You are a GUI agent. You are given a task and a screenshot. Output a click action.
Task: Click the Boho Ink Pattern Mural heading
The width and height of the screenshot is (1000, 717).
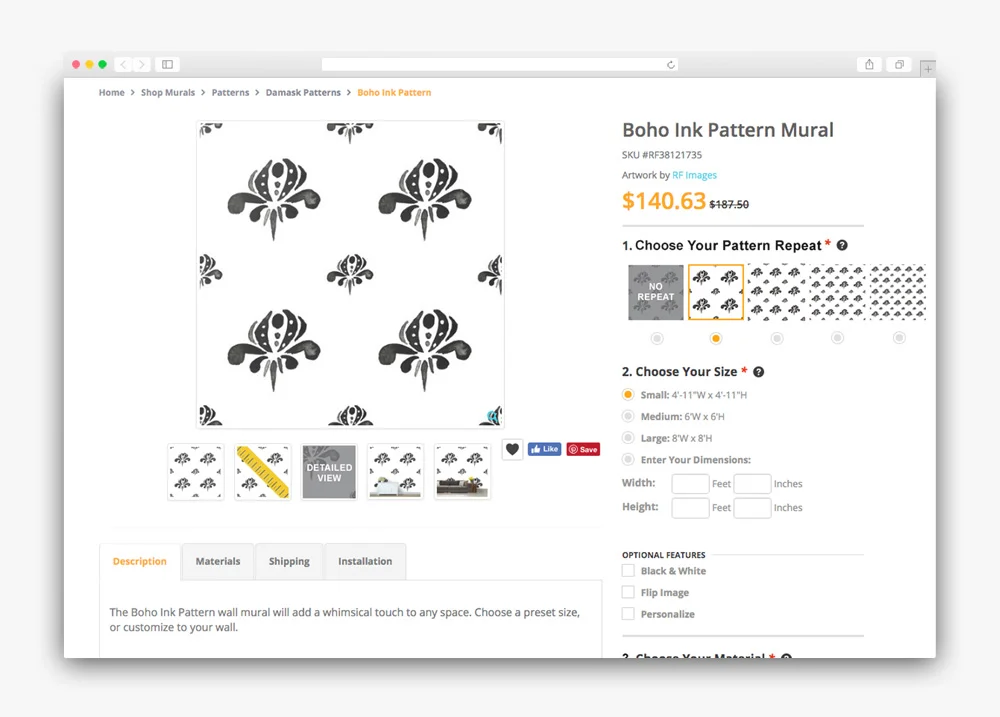pyautogui.click(x=728, y=130)
